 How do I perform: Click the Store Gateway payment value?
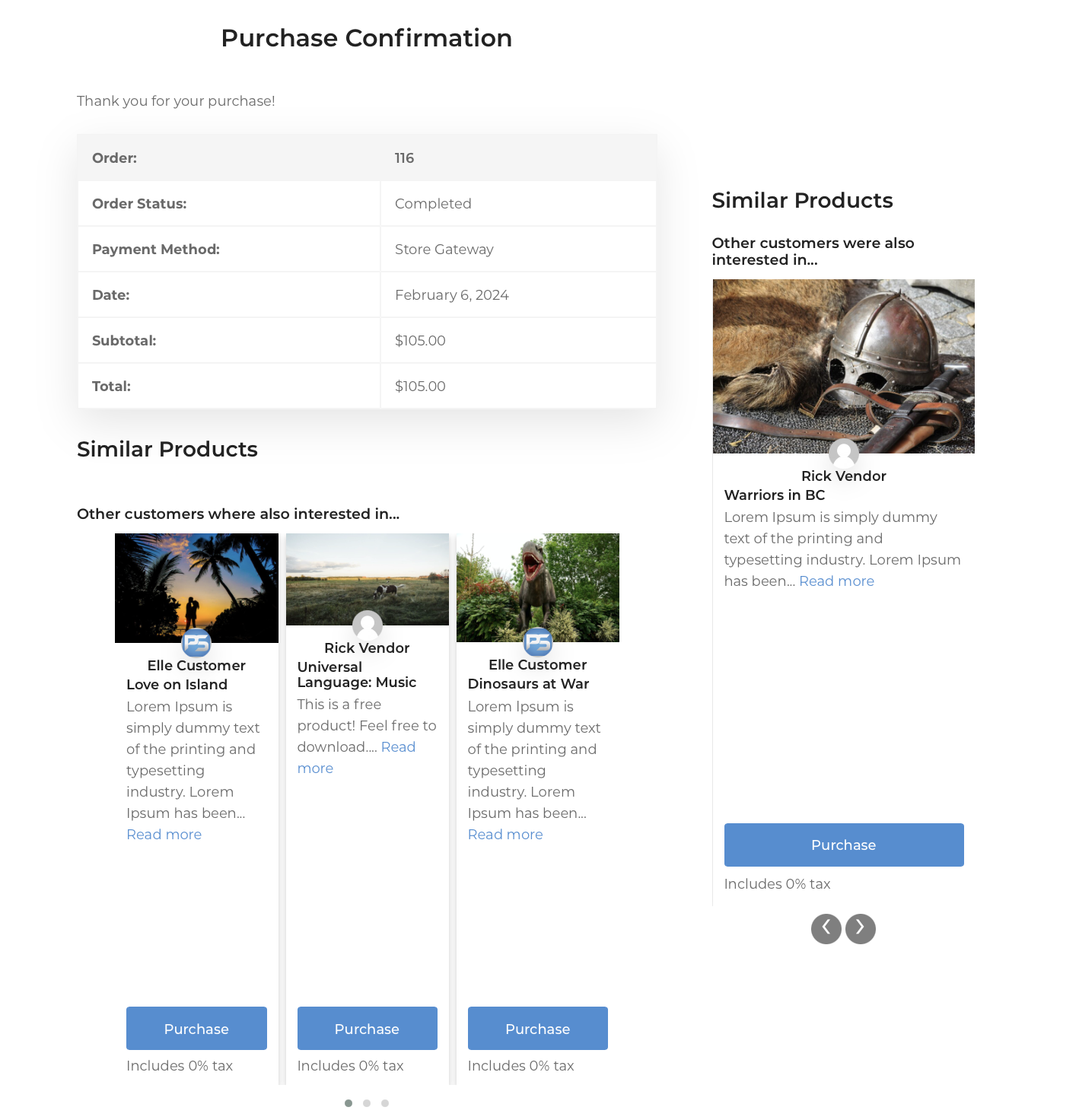pos(444,250)
